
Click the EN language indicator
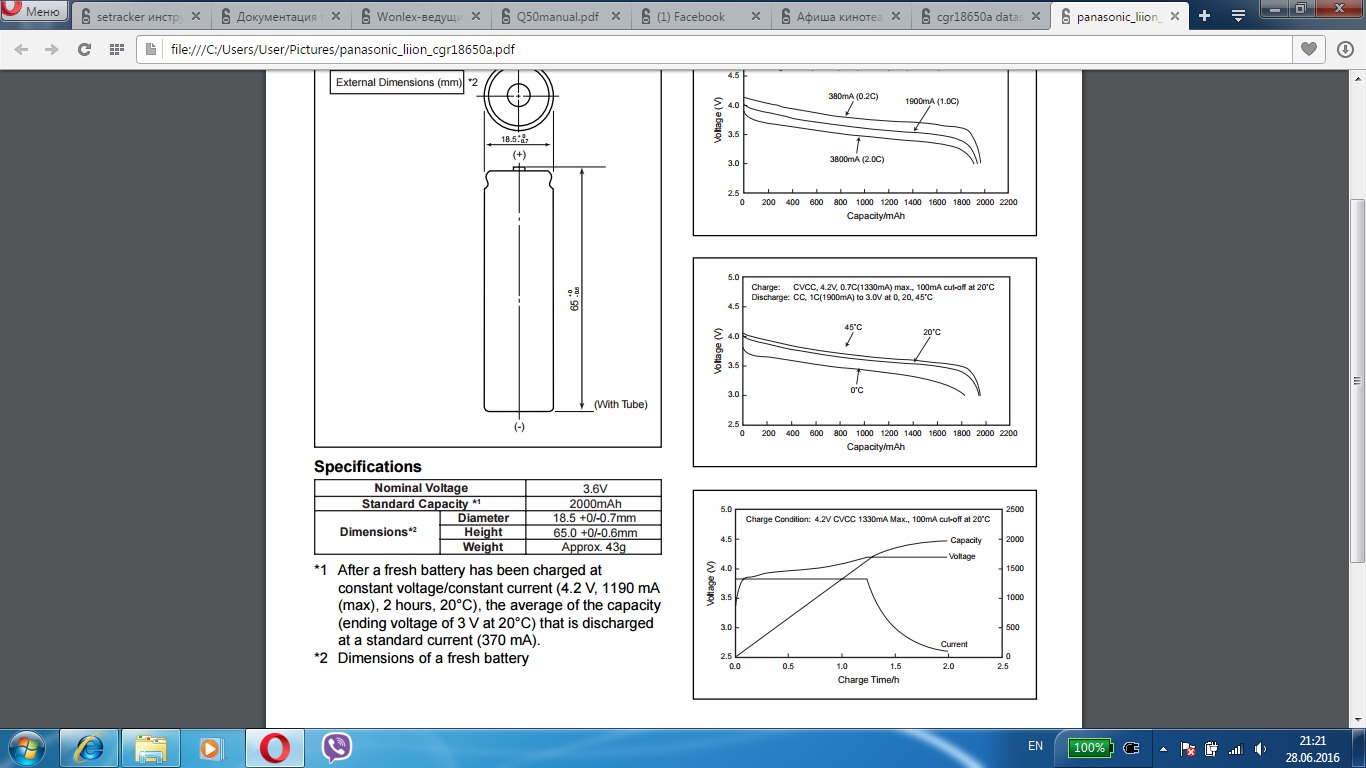point(1035,747)
